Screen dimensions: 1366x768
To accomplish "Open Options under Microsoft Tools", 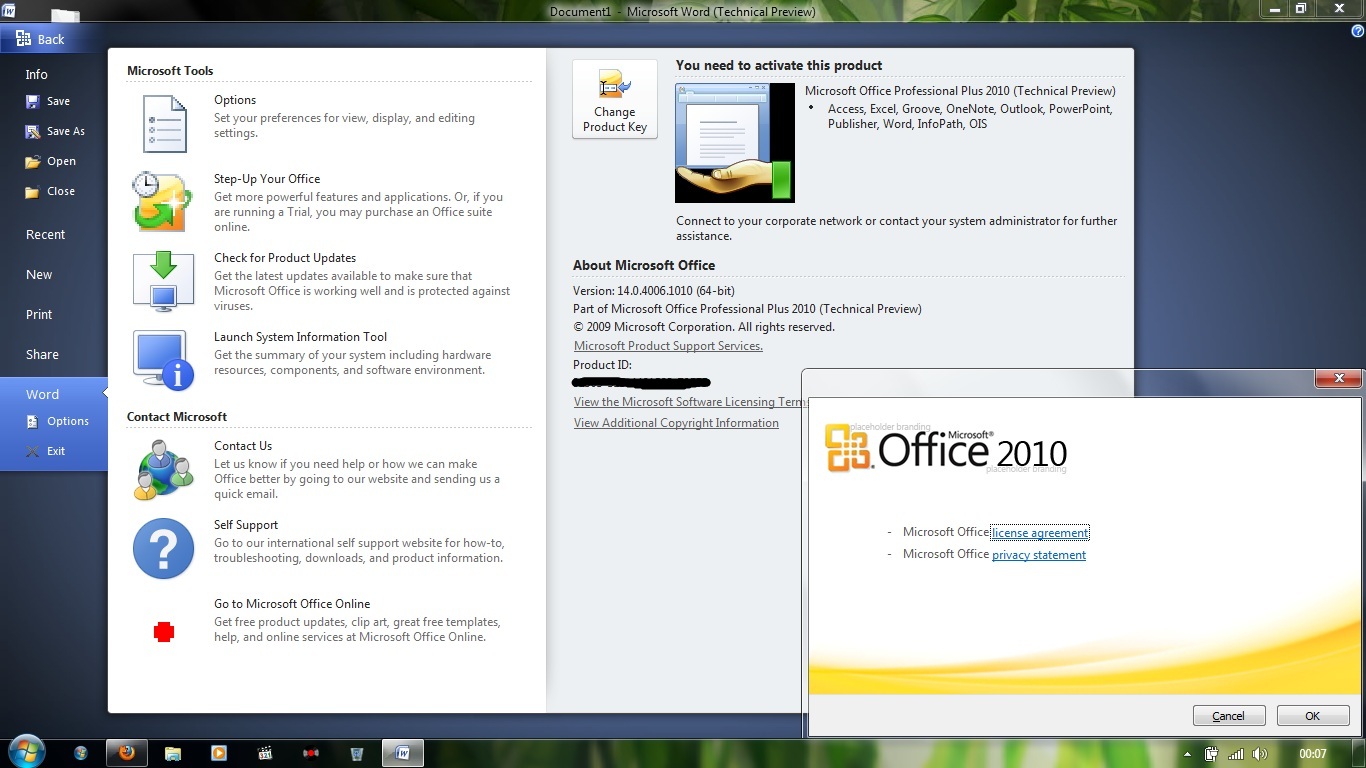I will point(235,100).
